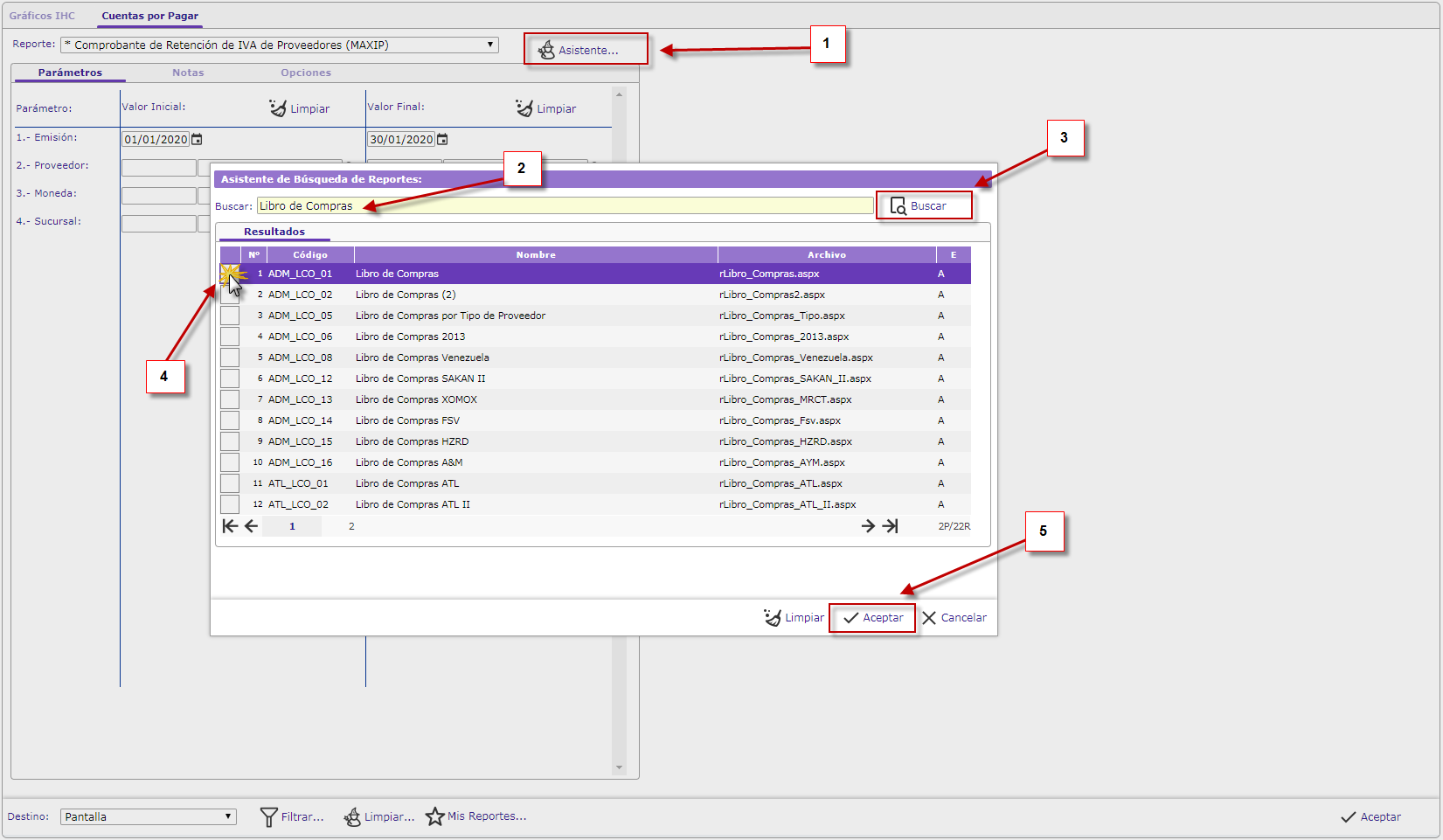
Task: Clear the Valor Final column with Limpiar
Action: click(x=546, y=108)
